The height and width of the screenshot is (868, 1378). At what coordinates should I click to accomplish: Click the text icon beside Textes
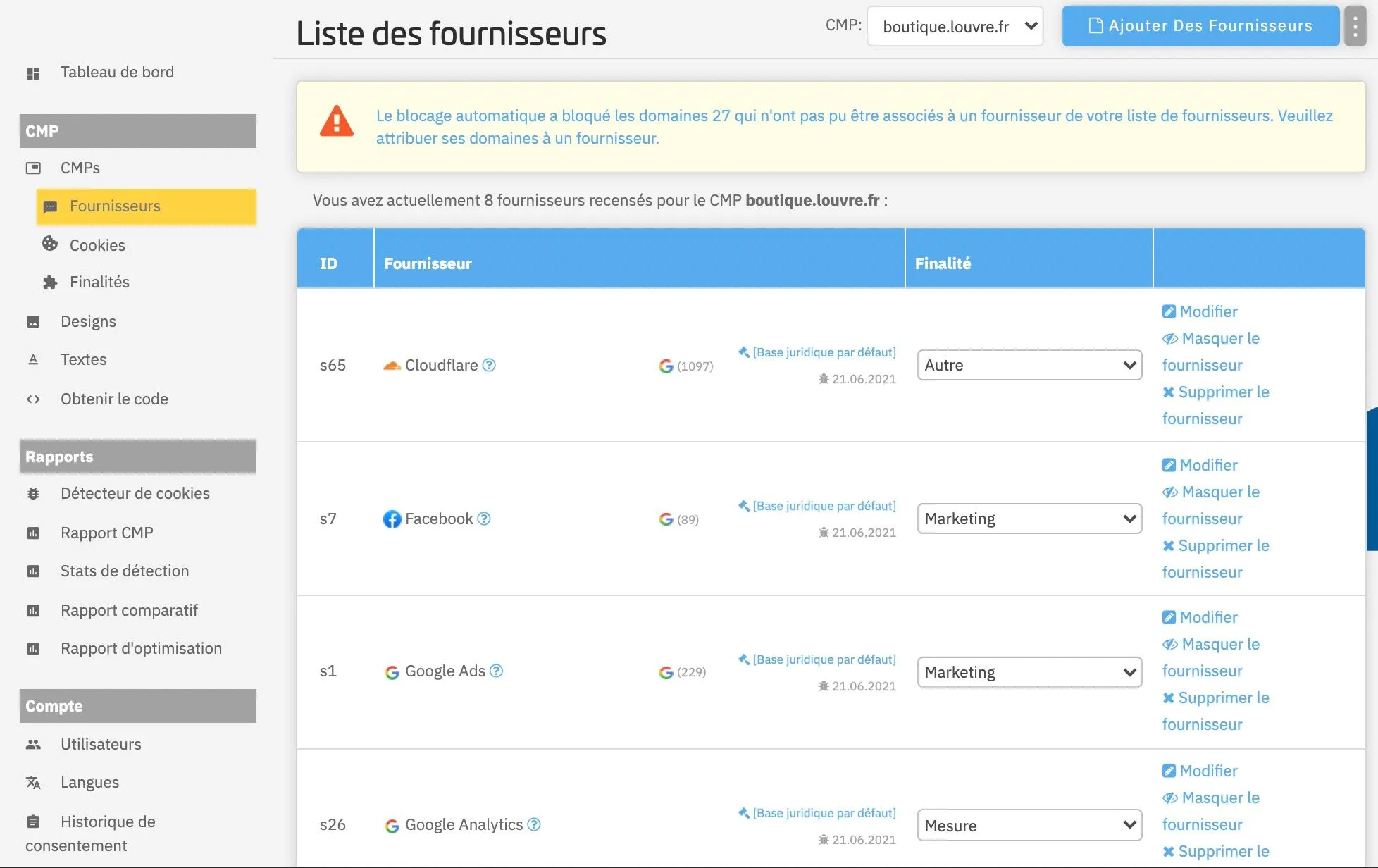click(x=33, y=360)
